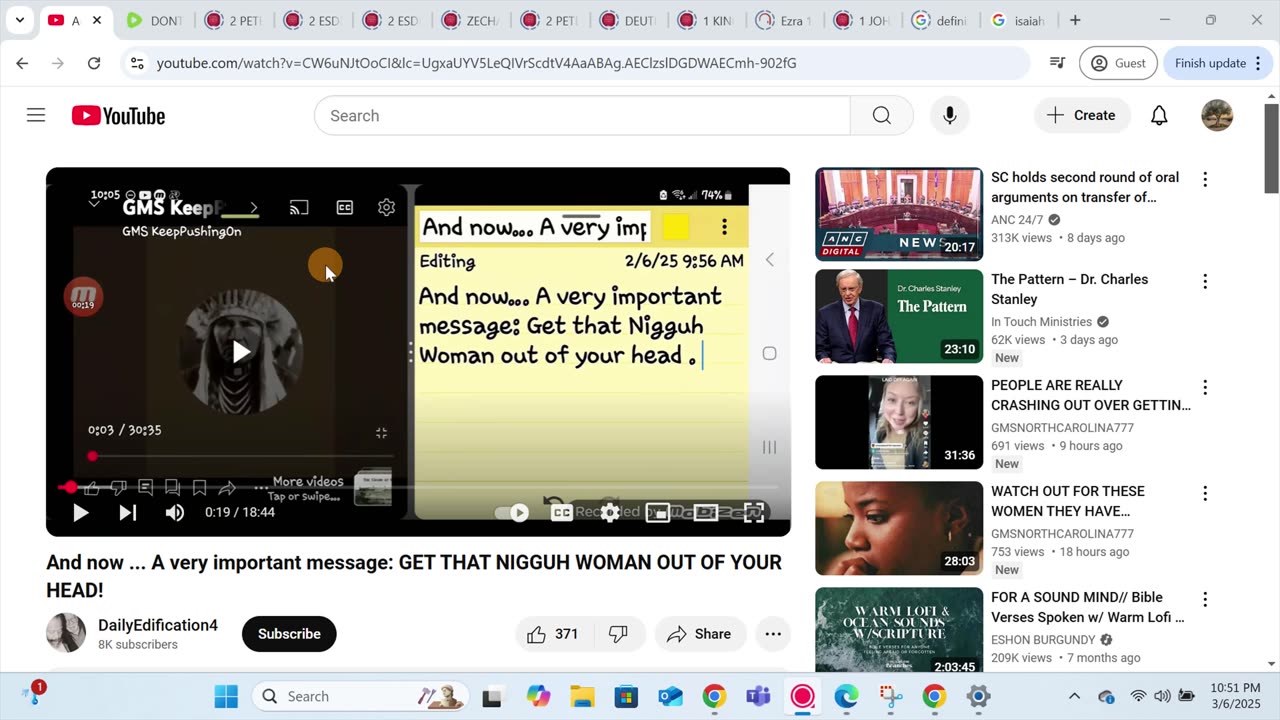Open options for SC holds second round video
Image resolution: width=1280 pixels, height=720 pixels.
pyautogui.click(x=1205, y=179)
